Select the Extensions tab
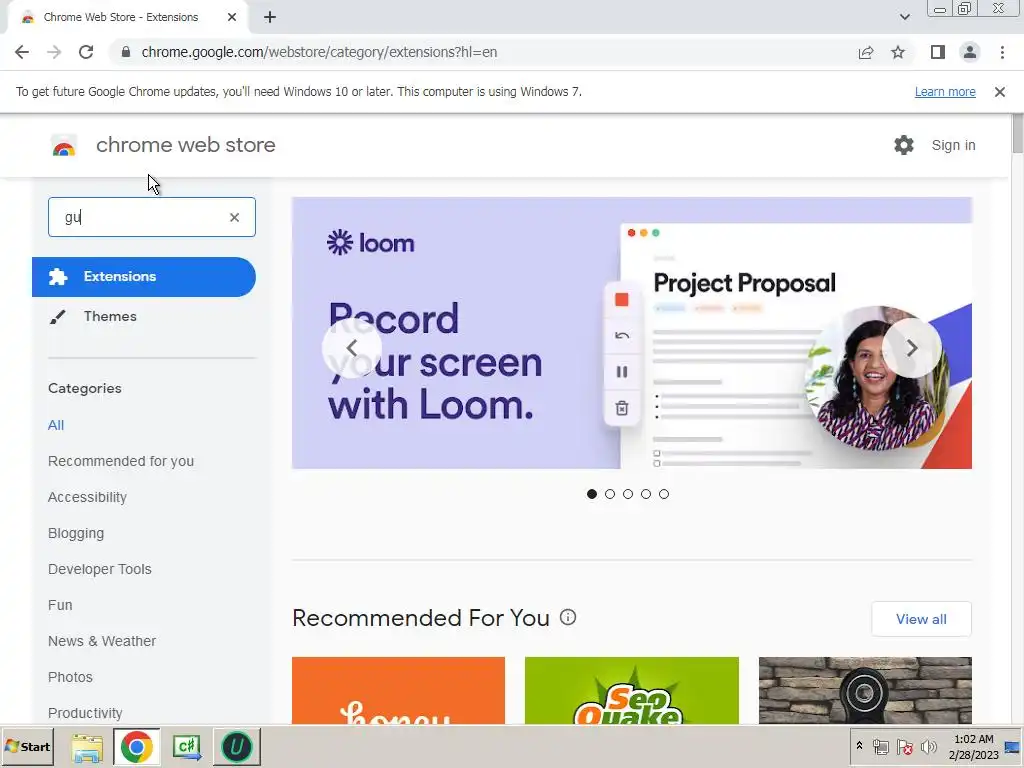1024x768 pixels. [x=144, y=277]
